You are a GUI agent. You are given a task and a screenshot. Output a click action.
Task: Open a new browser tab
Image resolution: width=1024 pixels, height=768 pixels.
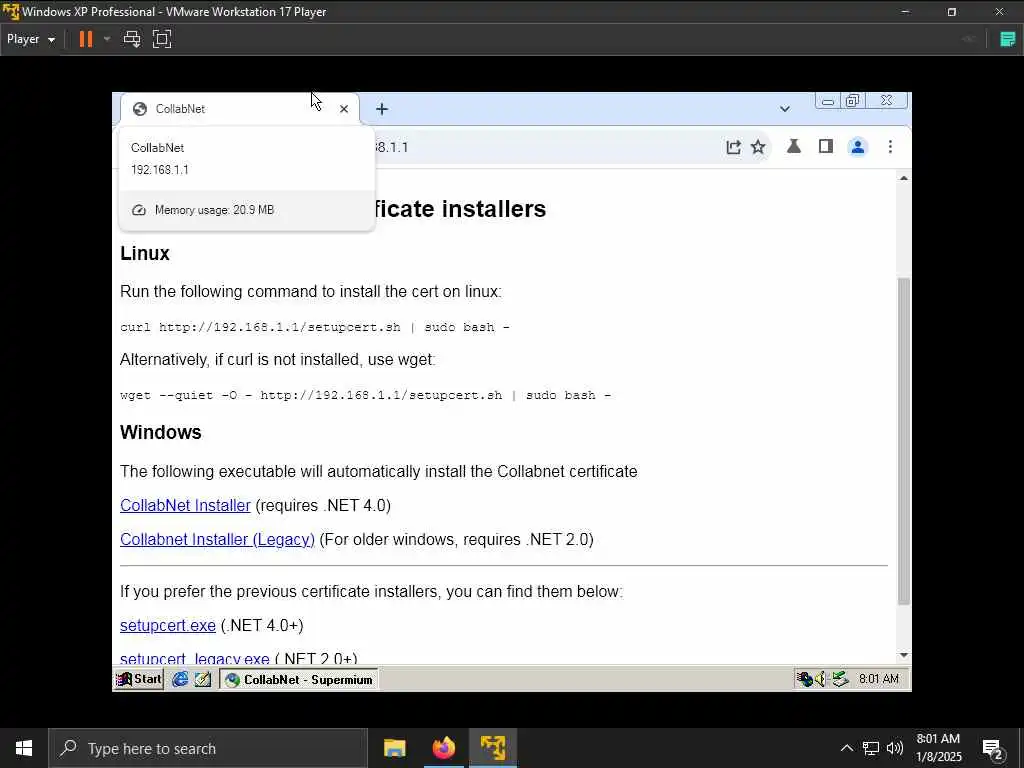(x=382, y=109)
